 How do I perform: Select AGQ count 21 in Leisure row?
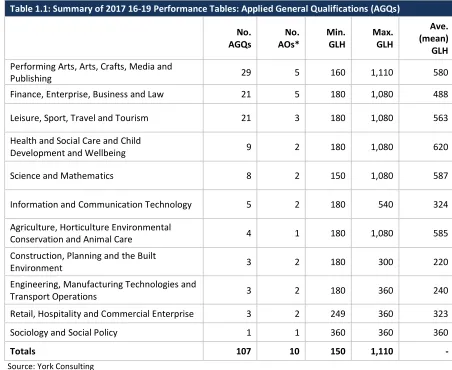tap(246, 118)
